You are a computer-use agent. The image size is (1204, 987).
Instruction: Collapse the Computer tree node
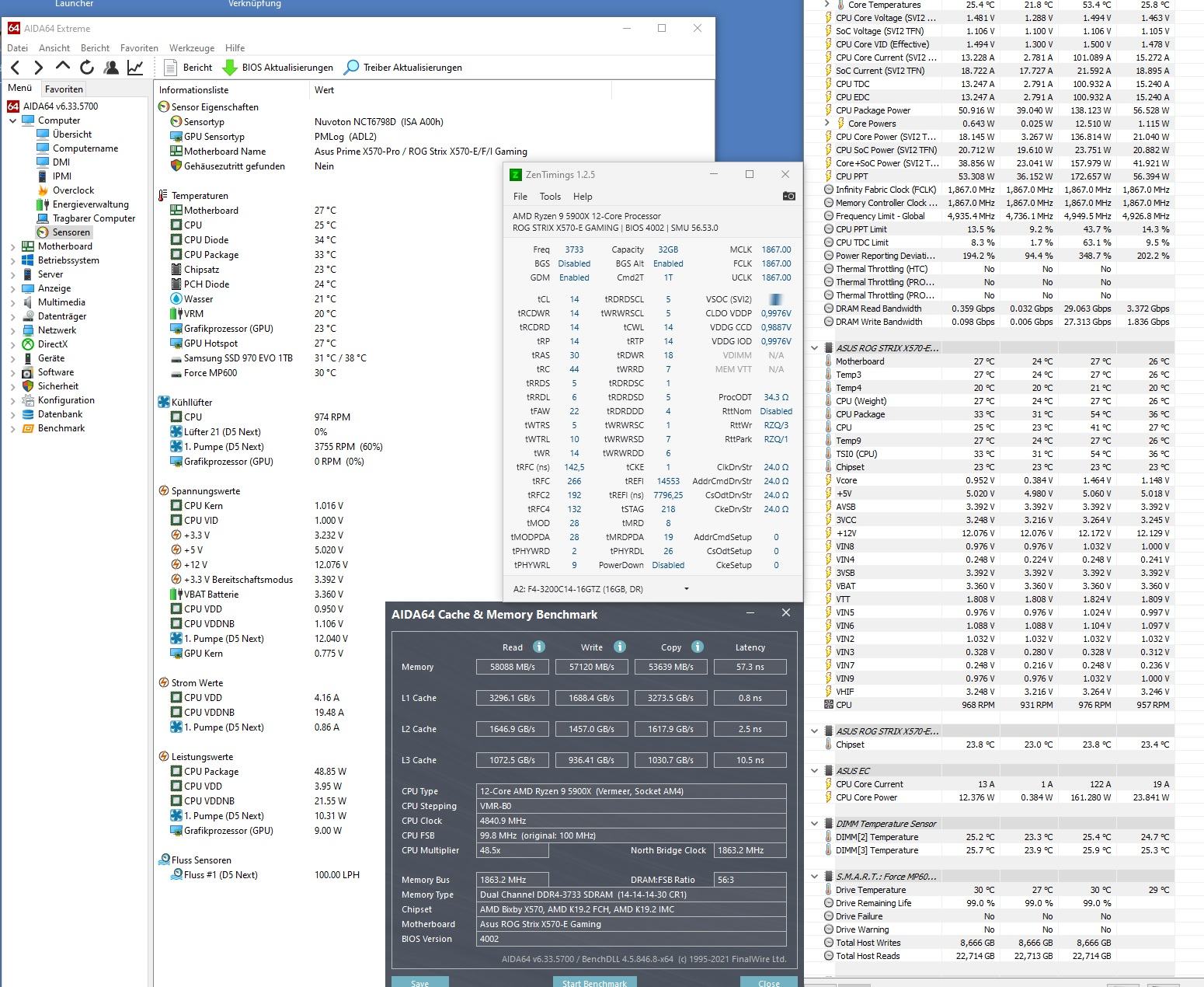12,120
